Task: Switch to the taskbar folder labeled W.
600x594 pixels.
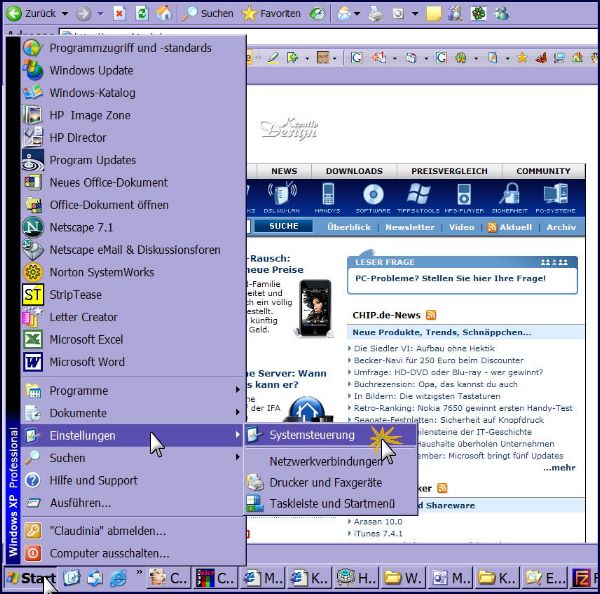Action: pyautogui.click(x=403, y=578)
